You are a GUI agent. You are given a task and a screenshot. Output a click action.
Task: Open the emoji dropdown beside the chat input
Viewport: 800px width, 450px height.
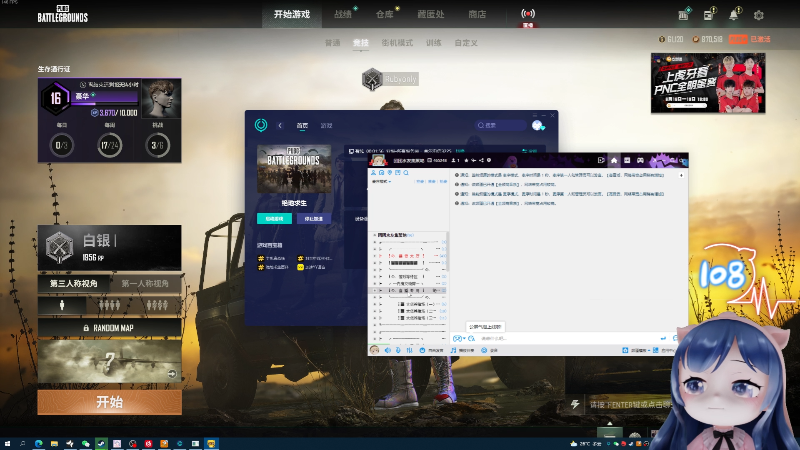click(x=459, y=338)
